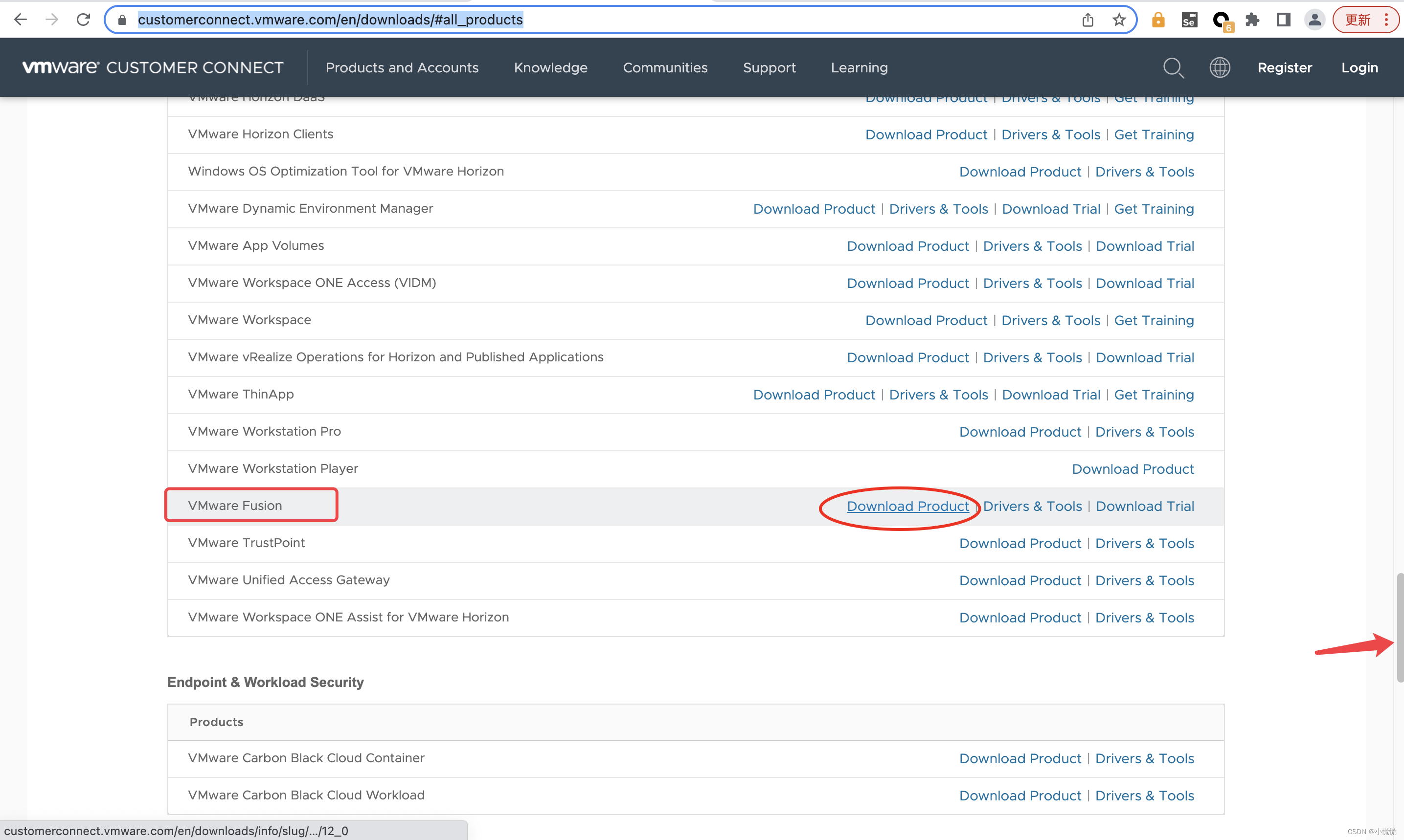Bookmark this page with the star icon
The image size is (1404, 840).
(1119, 20)
